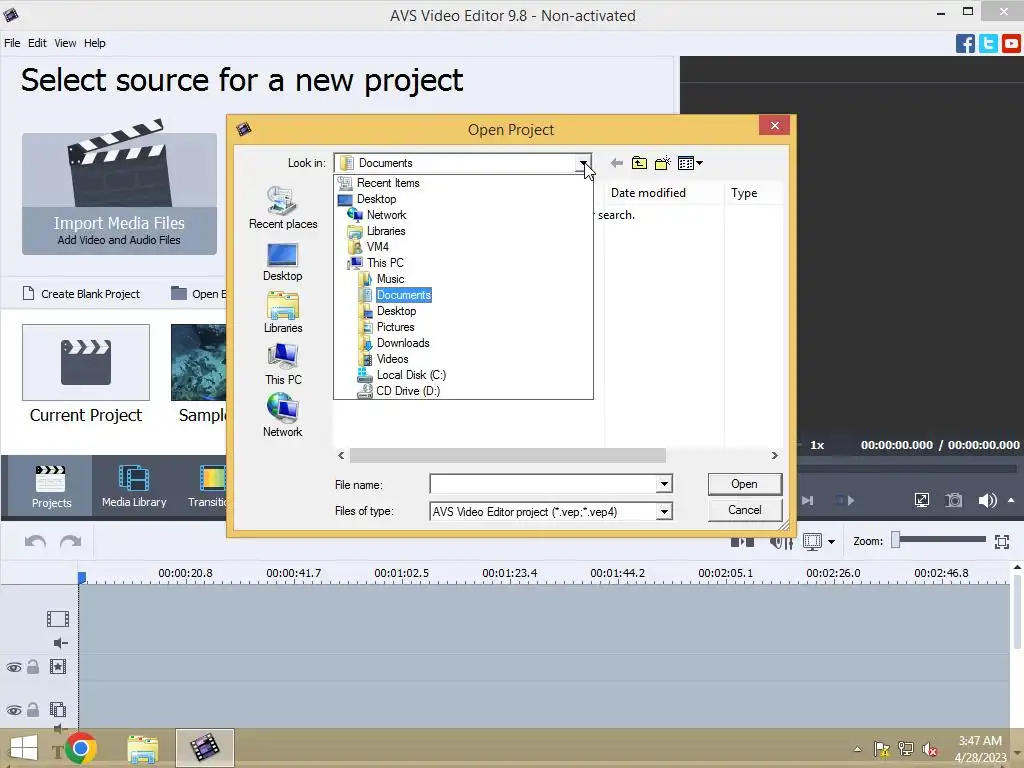The width and height of the screenshot is (1024, 768).
Task: Open the View Menu dropdown in dialog
Action: pyautogui.click(x=690, y=163)
